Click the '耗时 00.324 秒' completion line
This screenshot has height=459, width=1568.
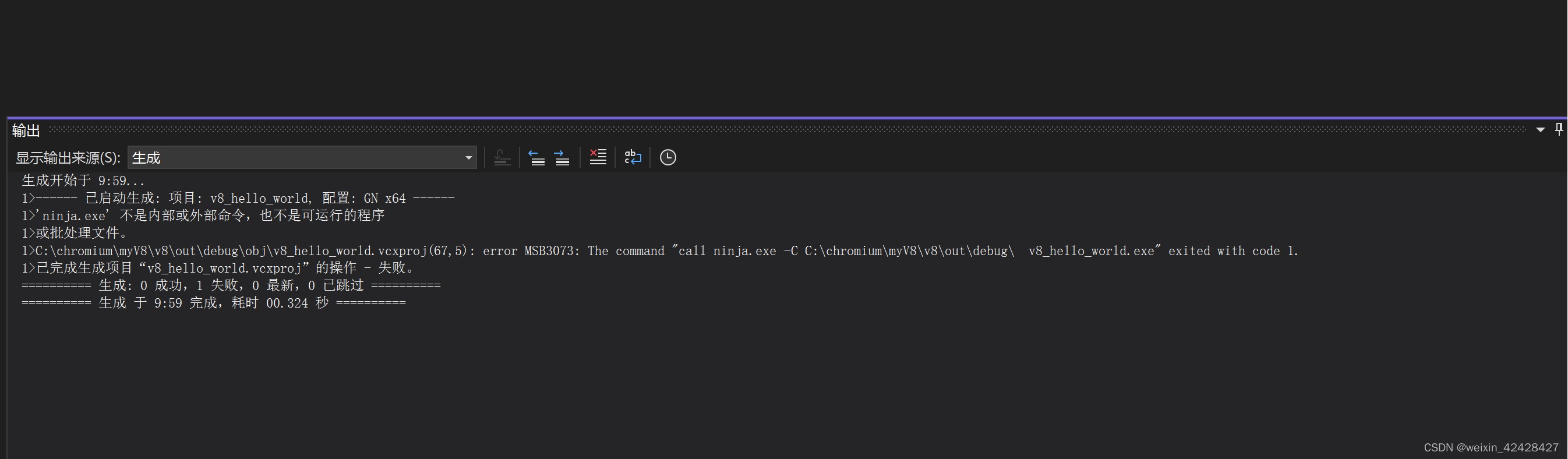(214, 303)
